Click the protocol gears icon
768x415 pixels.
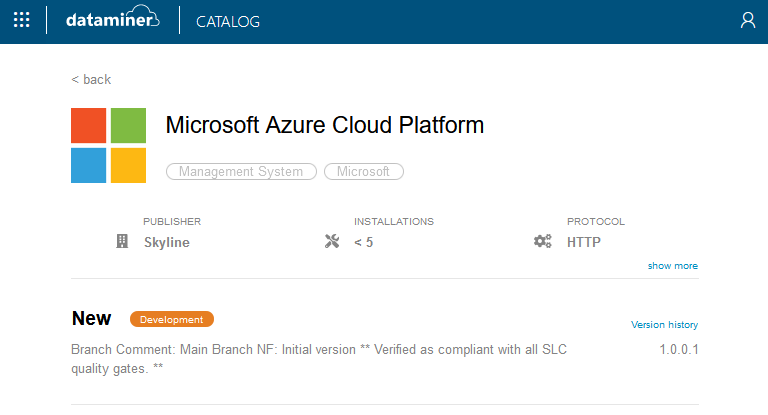coord(543,241)
